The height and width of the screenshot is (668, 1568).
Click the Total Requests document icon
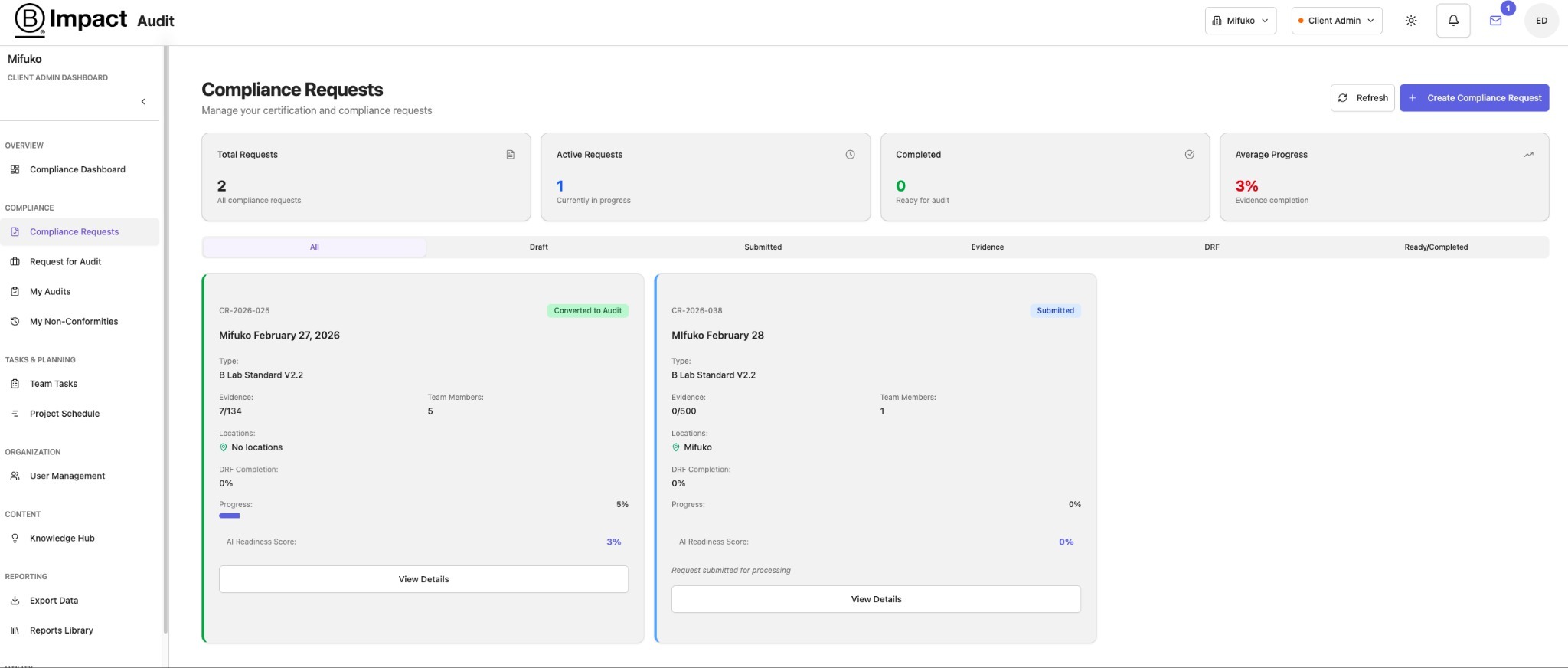point(511,154)
